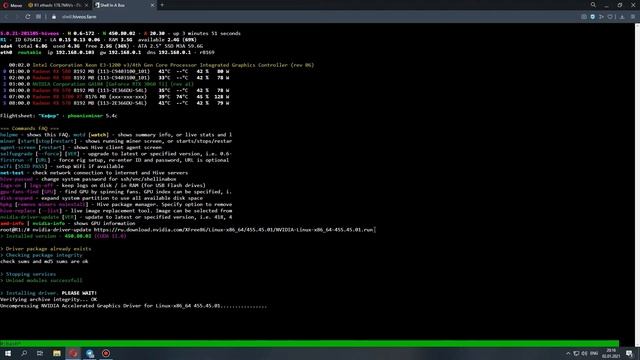
Task: Open the Opera menu button
Action: (12, 5)
